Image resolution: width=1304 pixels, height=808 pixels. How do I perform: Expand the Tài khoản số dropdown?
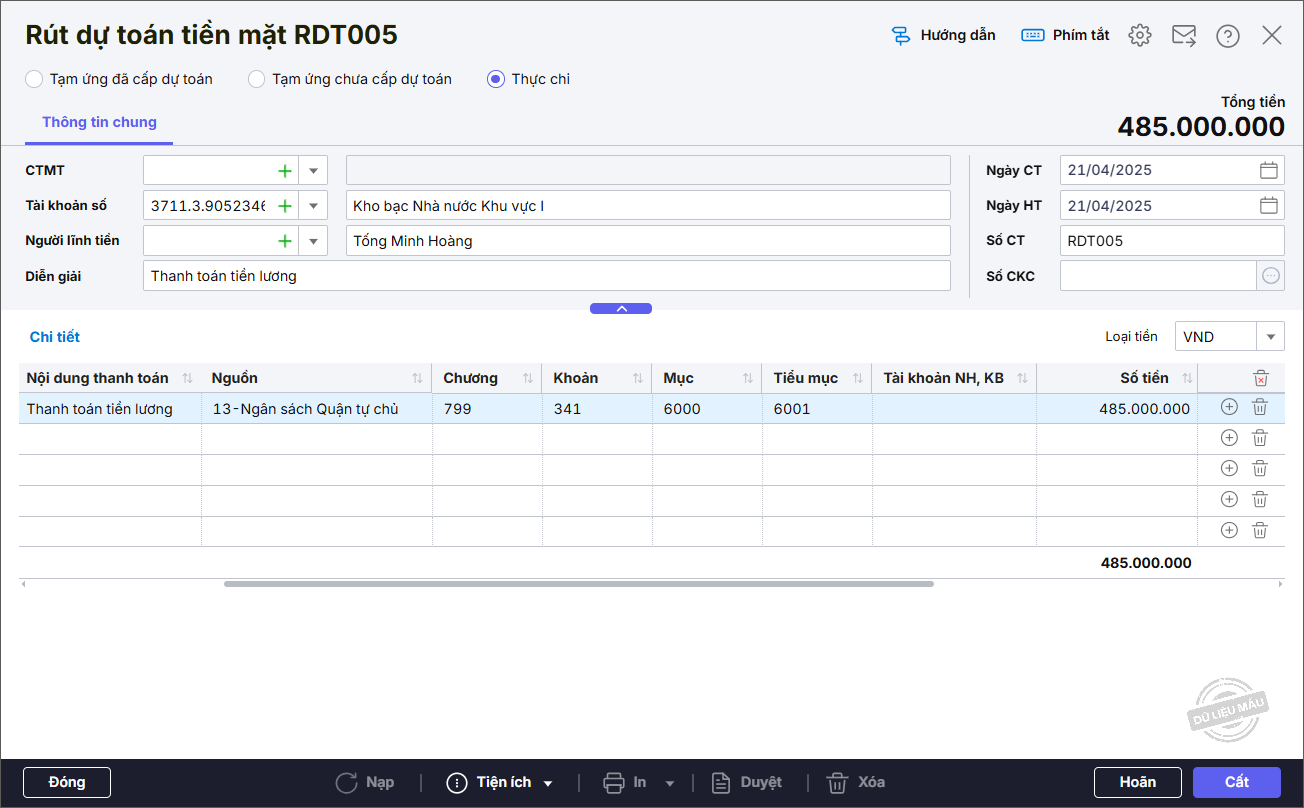[313, 206]
